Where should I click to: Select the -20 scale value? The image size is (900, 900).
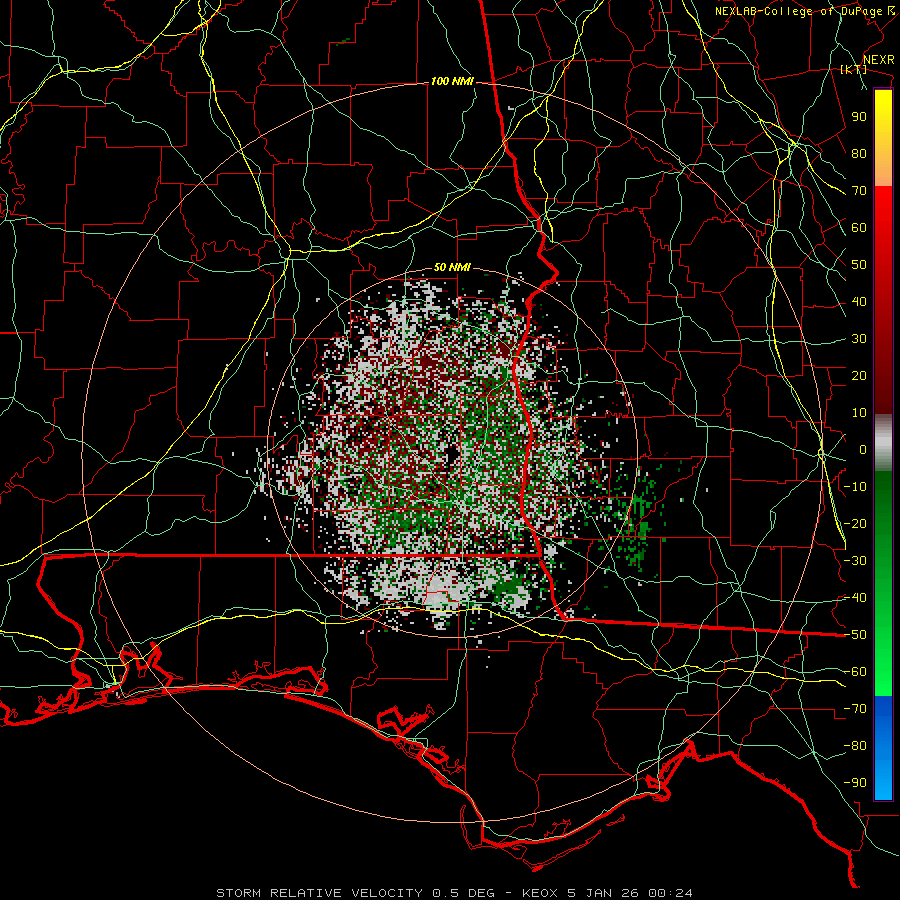pyautogui.click(x=855, y=524)
